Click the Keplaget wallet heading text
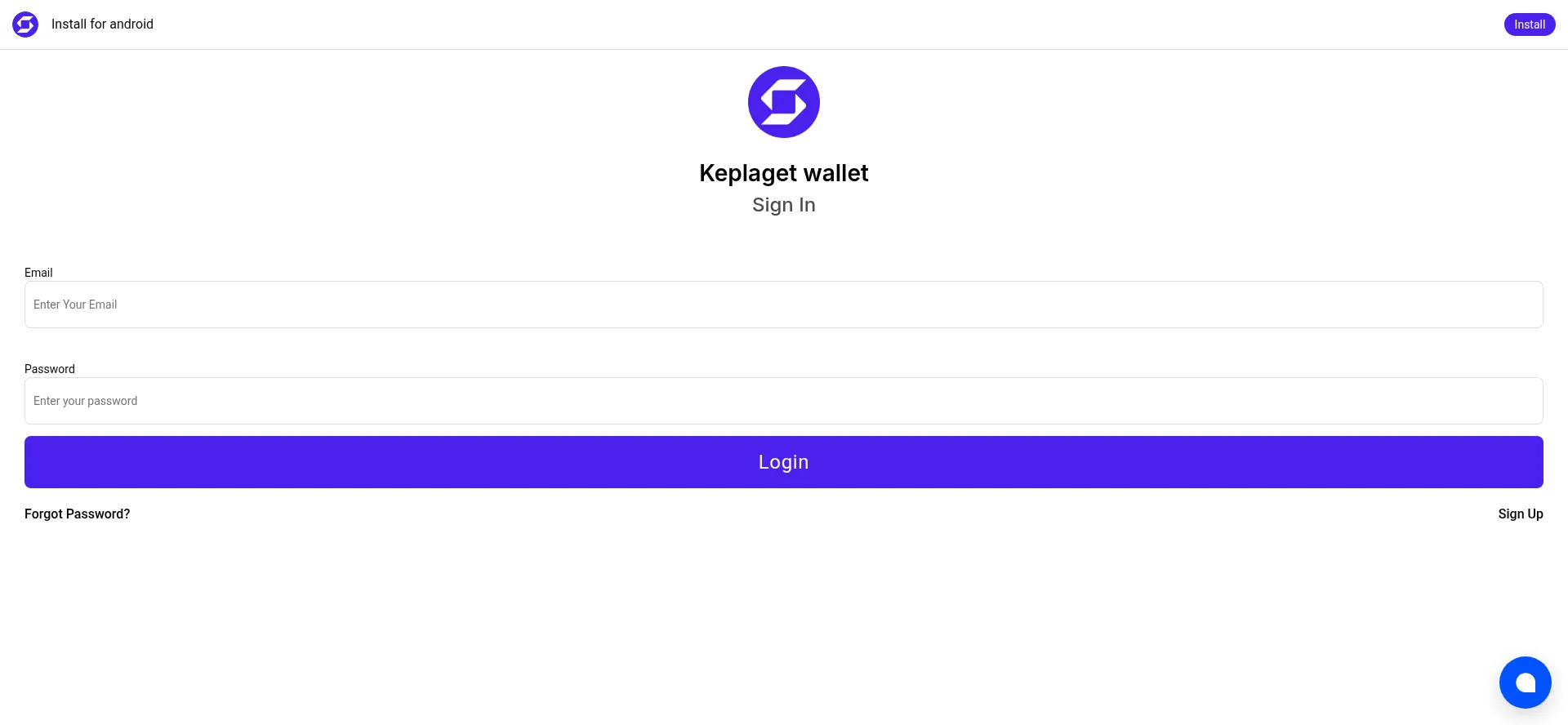 (x=784, y=173)
